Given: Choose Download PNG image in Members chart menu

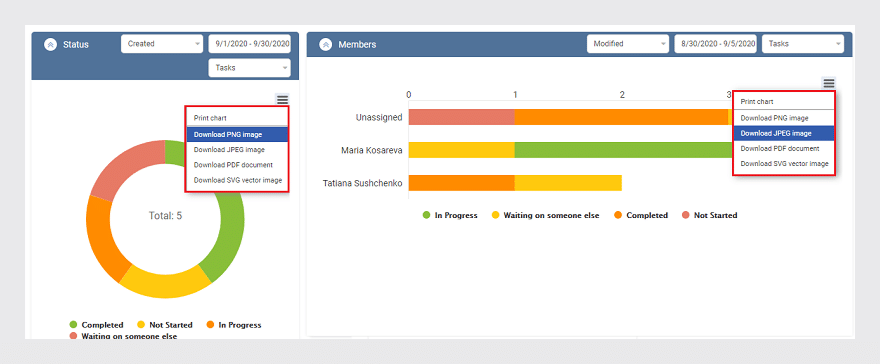Looking at the screenshot, I should tap(783, 118).
